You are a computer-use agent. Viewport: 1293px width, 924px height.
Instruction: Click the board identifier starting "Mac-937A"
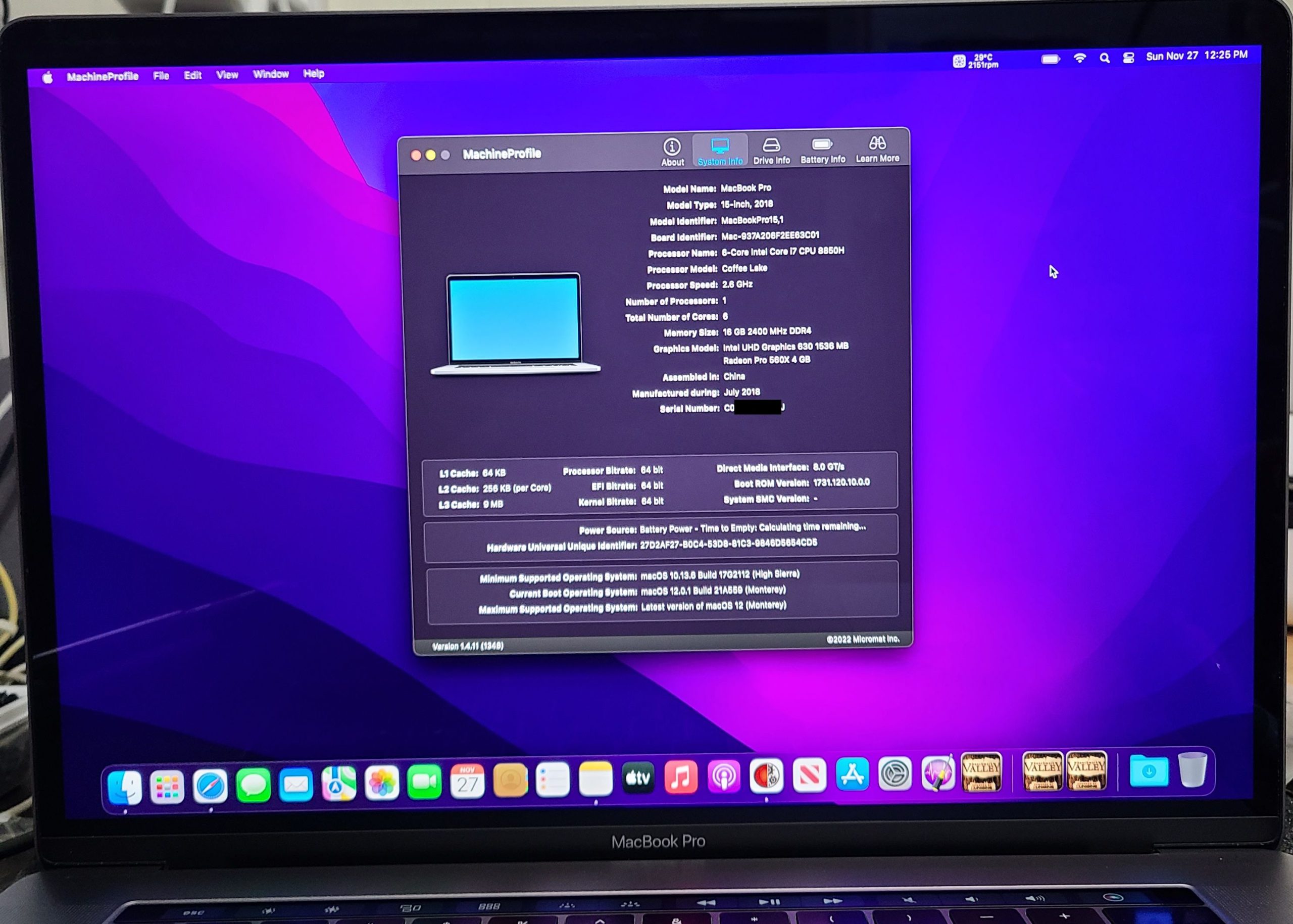[770, 235]
